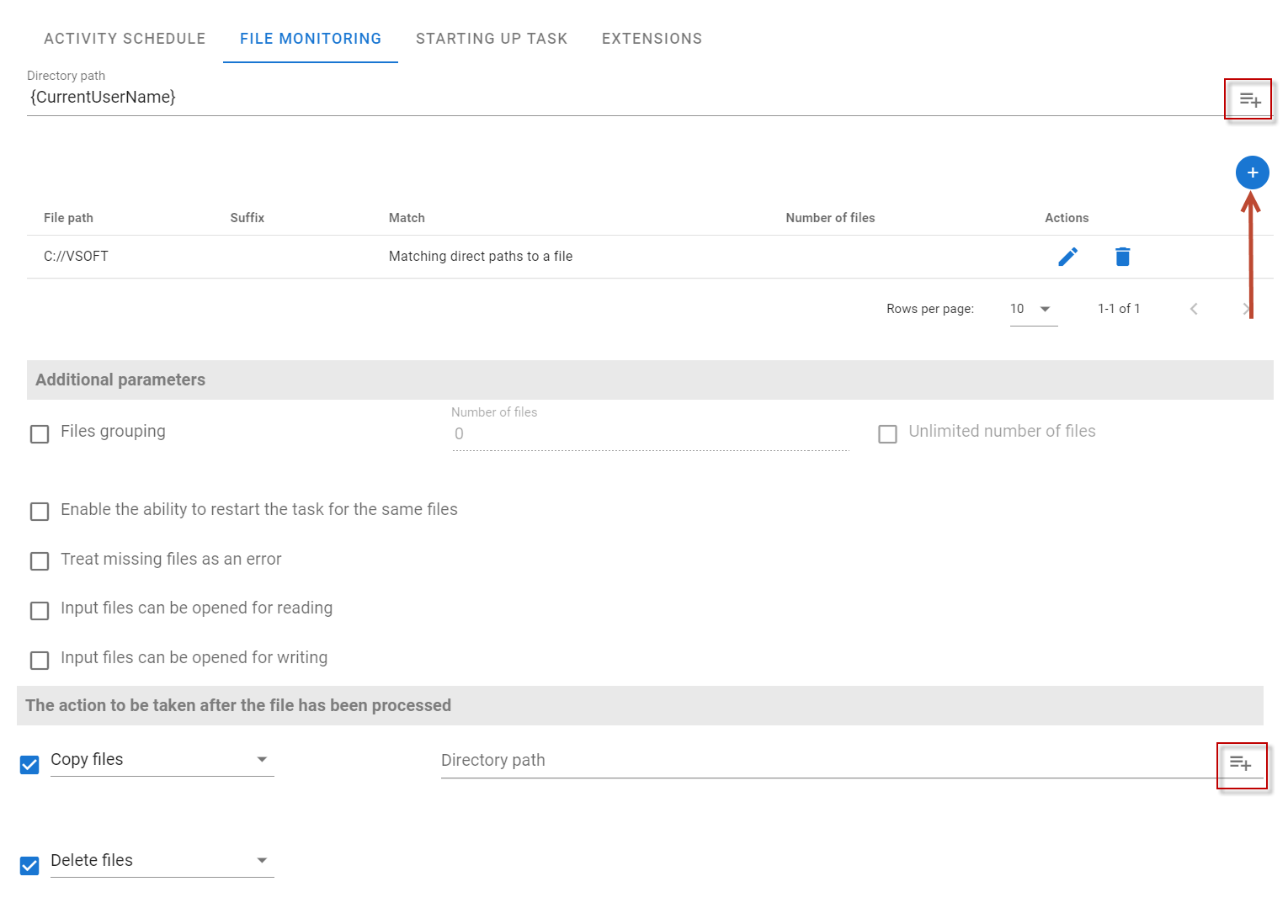Screen dimensions: 1288x924
Task: Toggle Input files can be opened for writing
Action: (40, 660)
